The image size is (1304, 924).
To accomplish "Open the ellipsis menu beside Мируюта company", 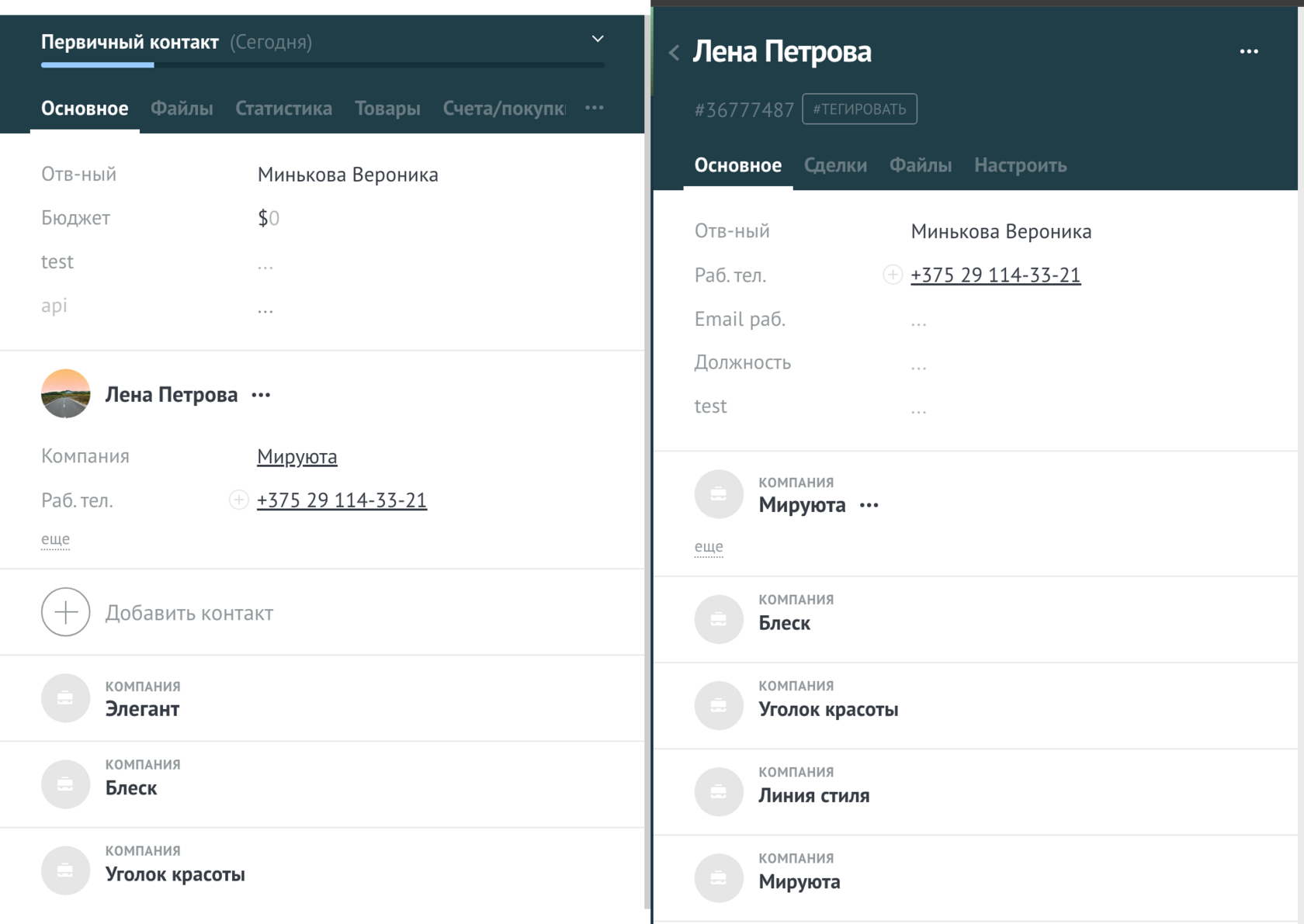I will [869, 505].
